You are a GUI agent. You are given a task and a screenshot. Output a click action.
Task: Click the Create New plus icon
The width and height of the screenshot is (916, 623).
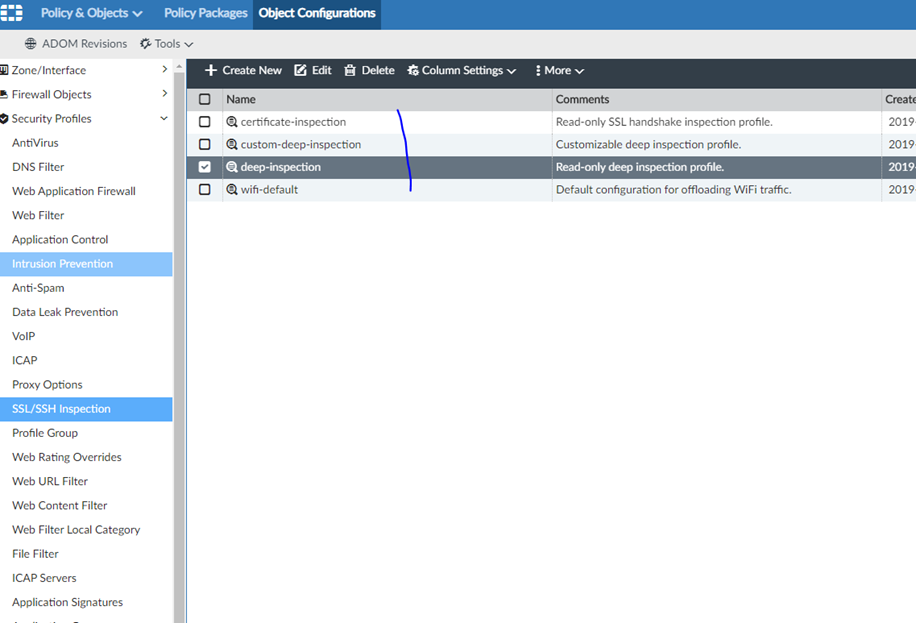pyautogui.click(x=211, y=71)
